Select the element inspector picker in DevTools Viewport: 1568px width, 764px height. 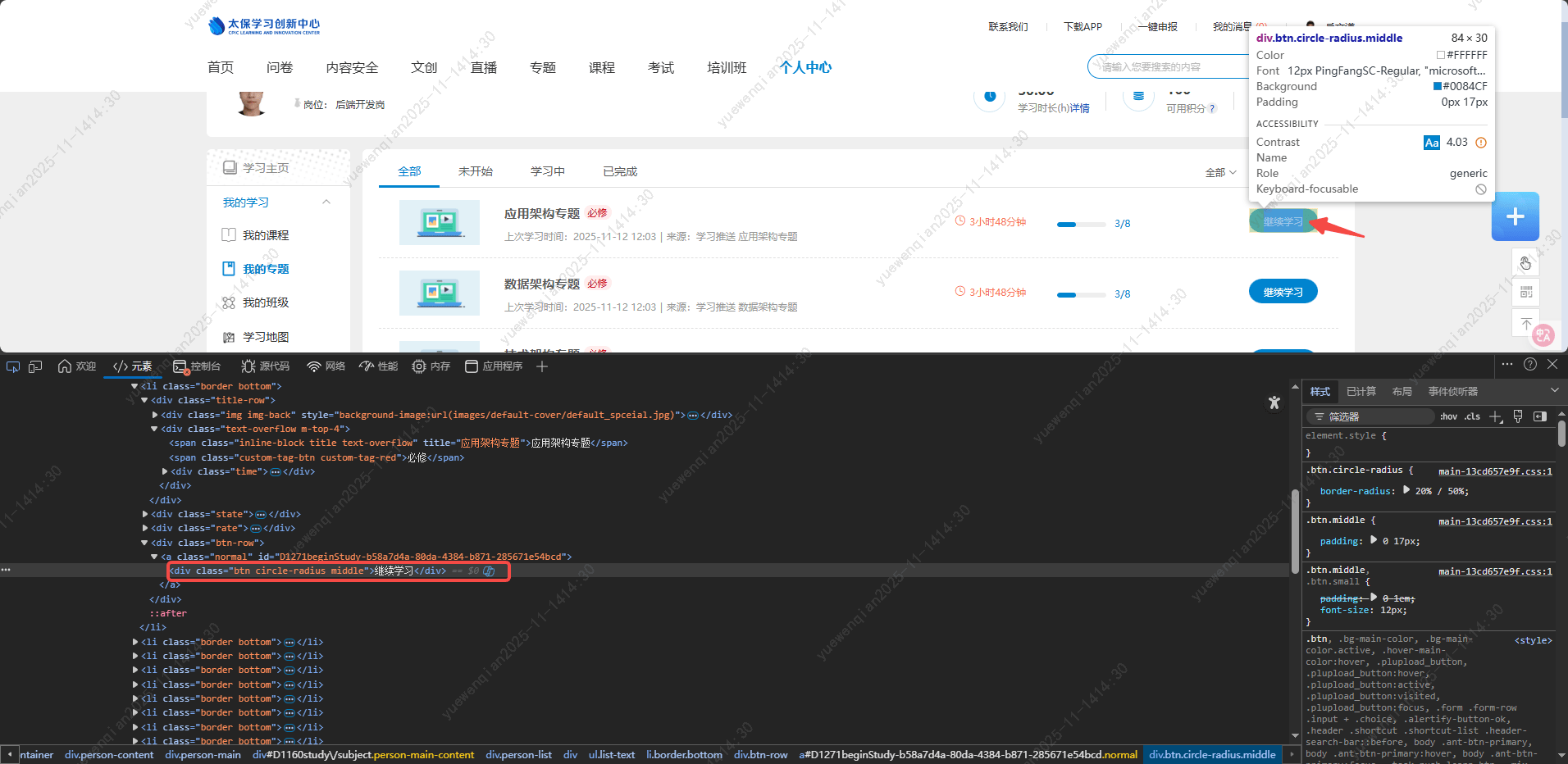(x=12, y=366)
